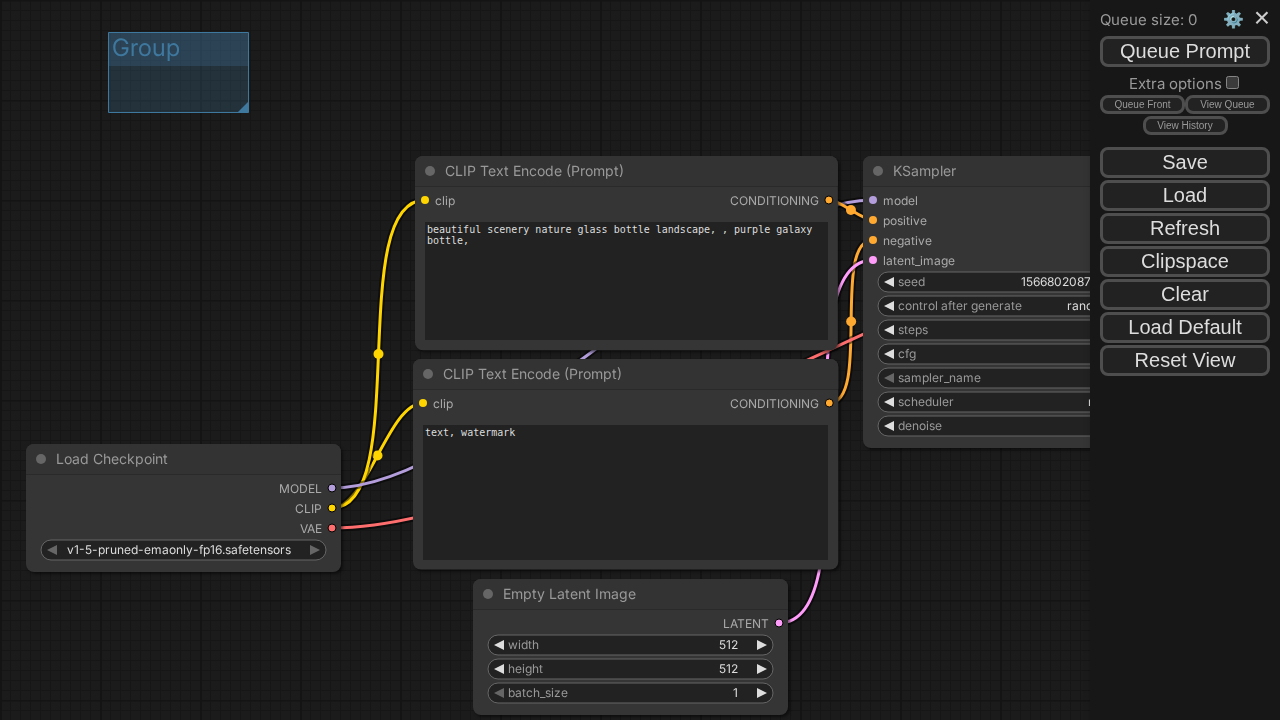
Task: Collapse the Empty Latent Image node dot
Action: coord(488,594)
